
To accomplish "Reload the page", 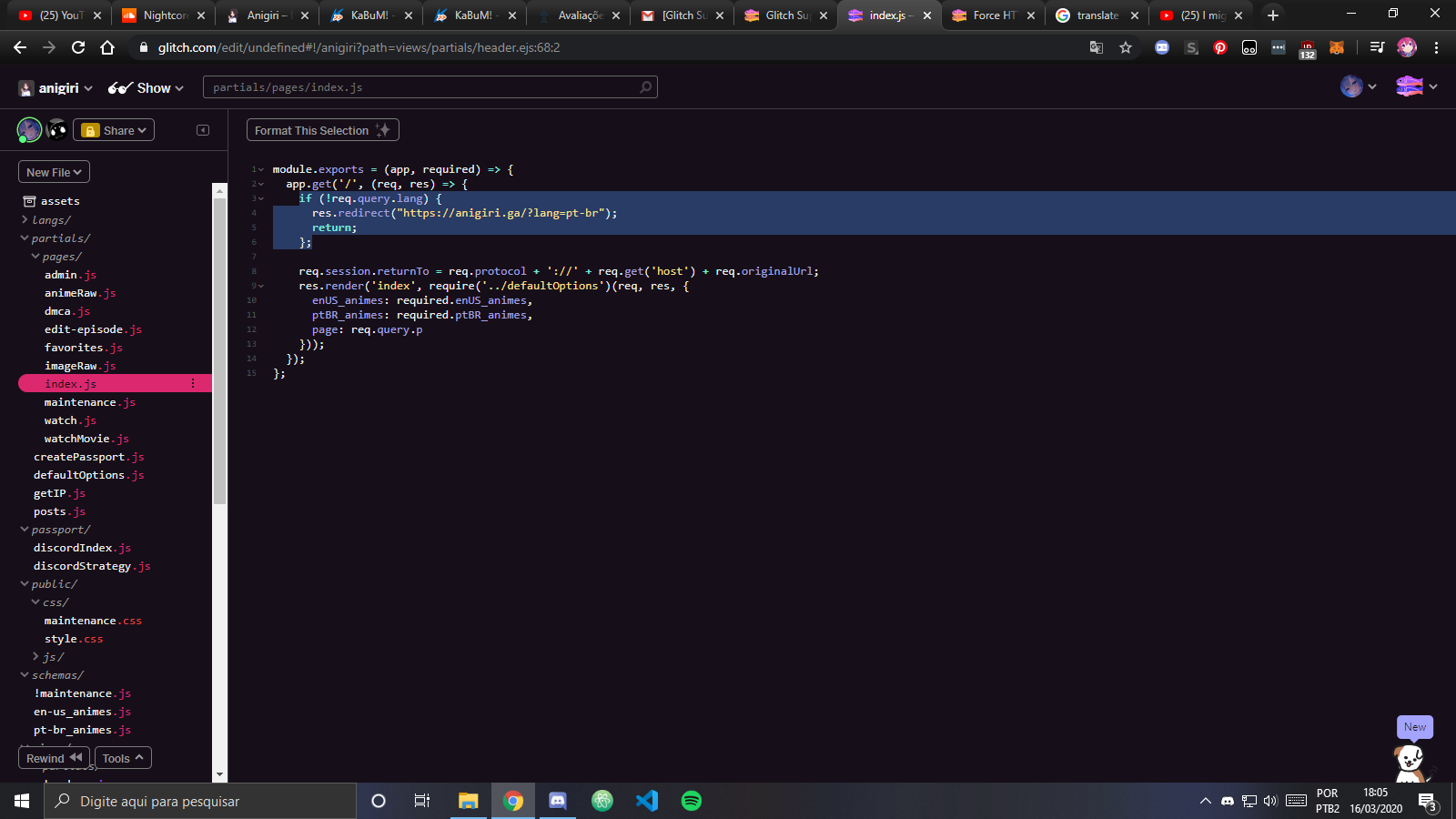I will [x=78, y=47].
